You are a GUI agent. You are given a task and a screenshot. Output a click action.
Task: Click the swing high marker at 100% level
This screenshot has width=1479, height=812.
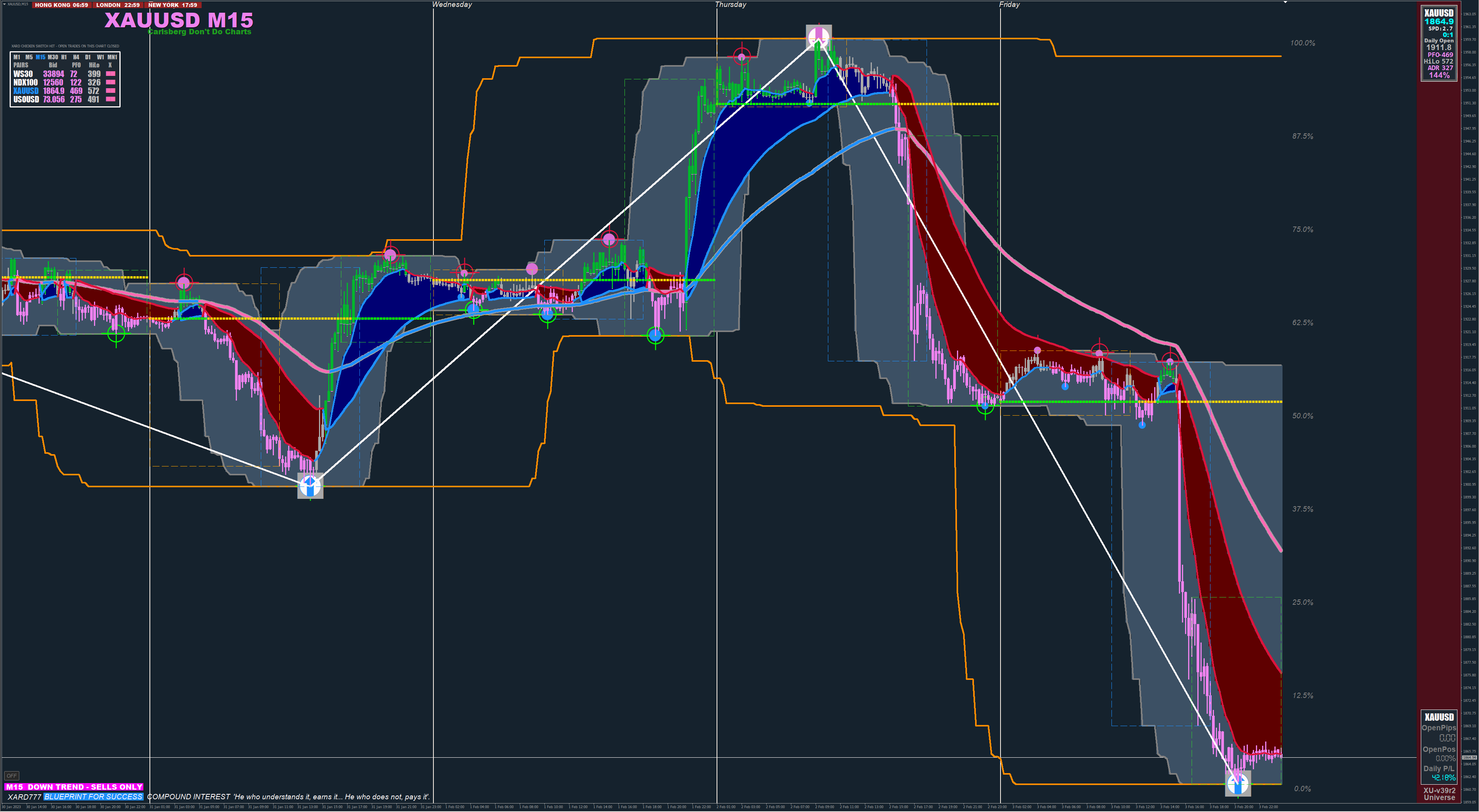tap(818, 37)
